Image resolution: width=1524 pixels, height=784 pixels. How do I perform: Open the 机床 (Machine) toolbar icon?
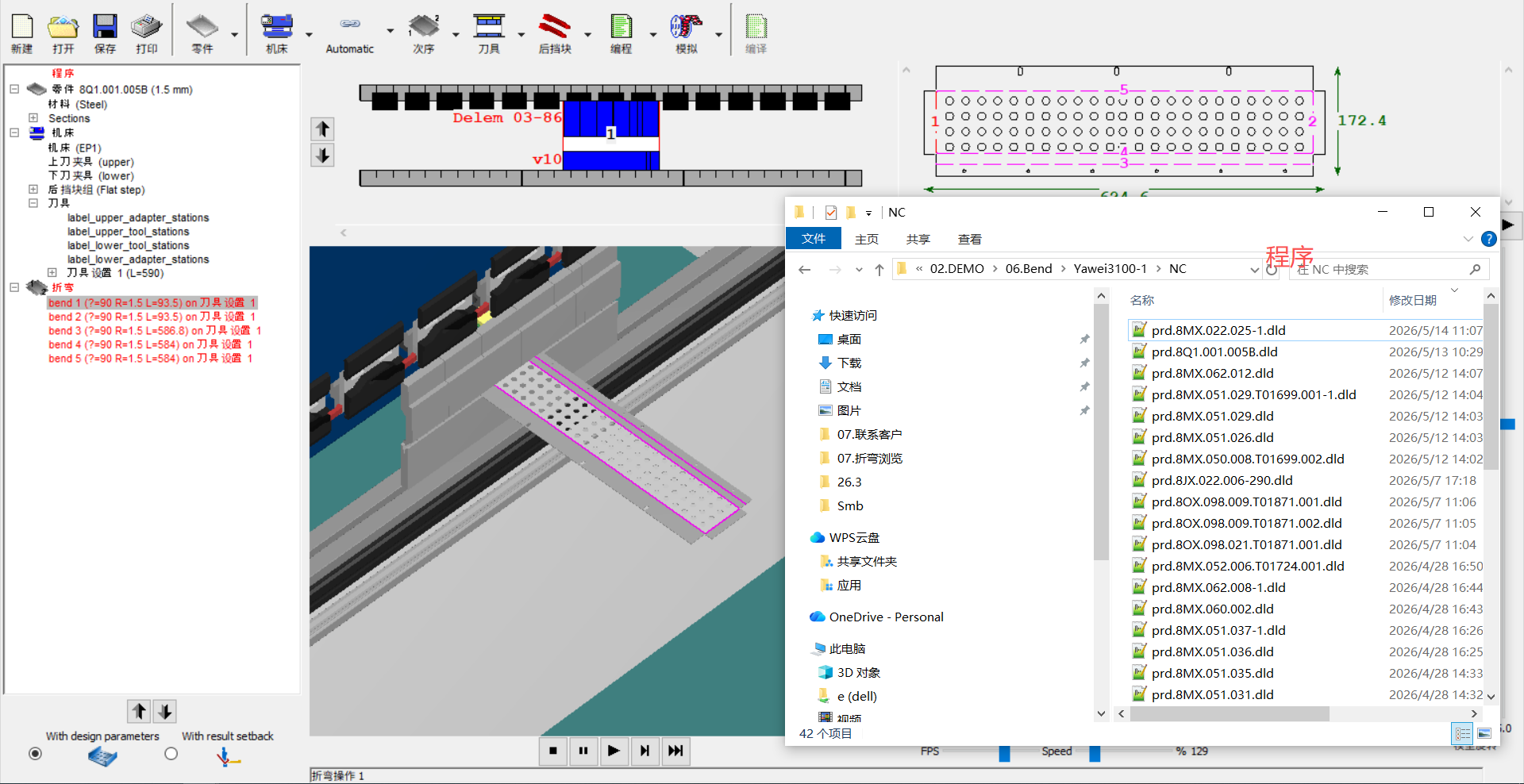pos(276,27)
